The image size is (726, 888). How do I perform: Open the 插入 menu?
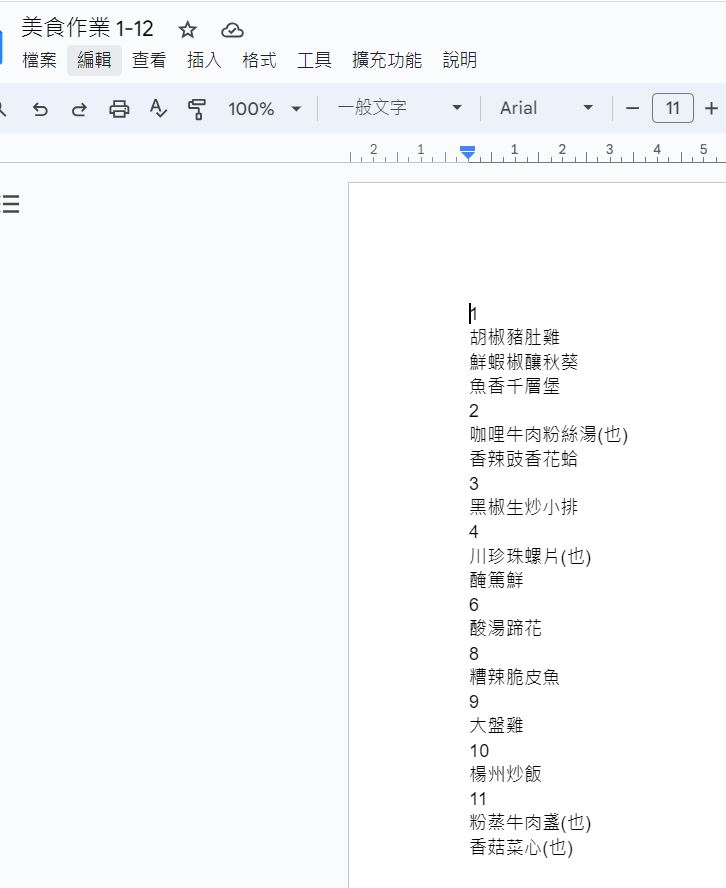(x=204, y=60)
